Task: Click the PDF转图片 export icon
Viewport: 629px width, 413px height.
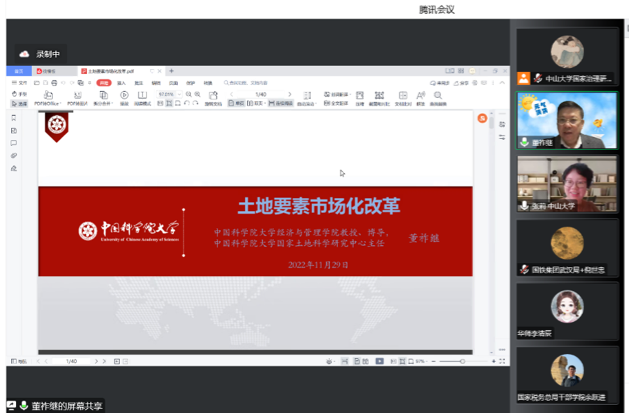Action: tap(77, 96)
